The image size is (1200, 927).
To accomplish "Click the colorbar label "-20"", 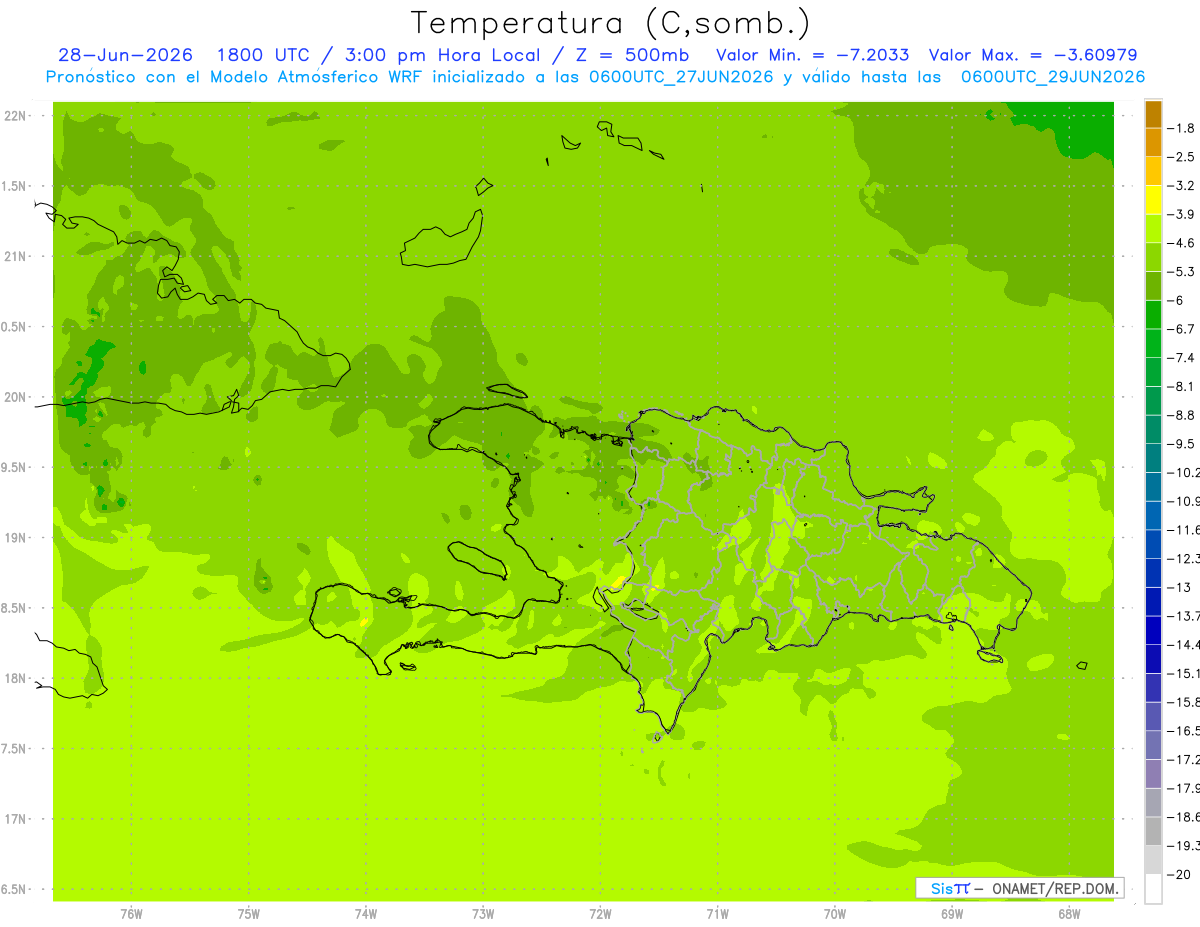I will pyautogui.click(x=1179, y=874).
